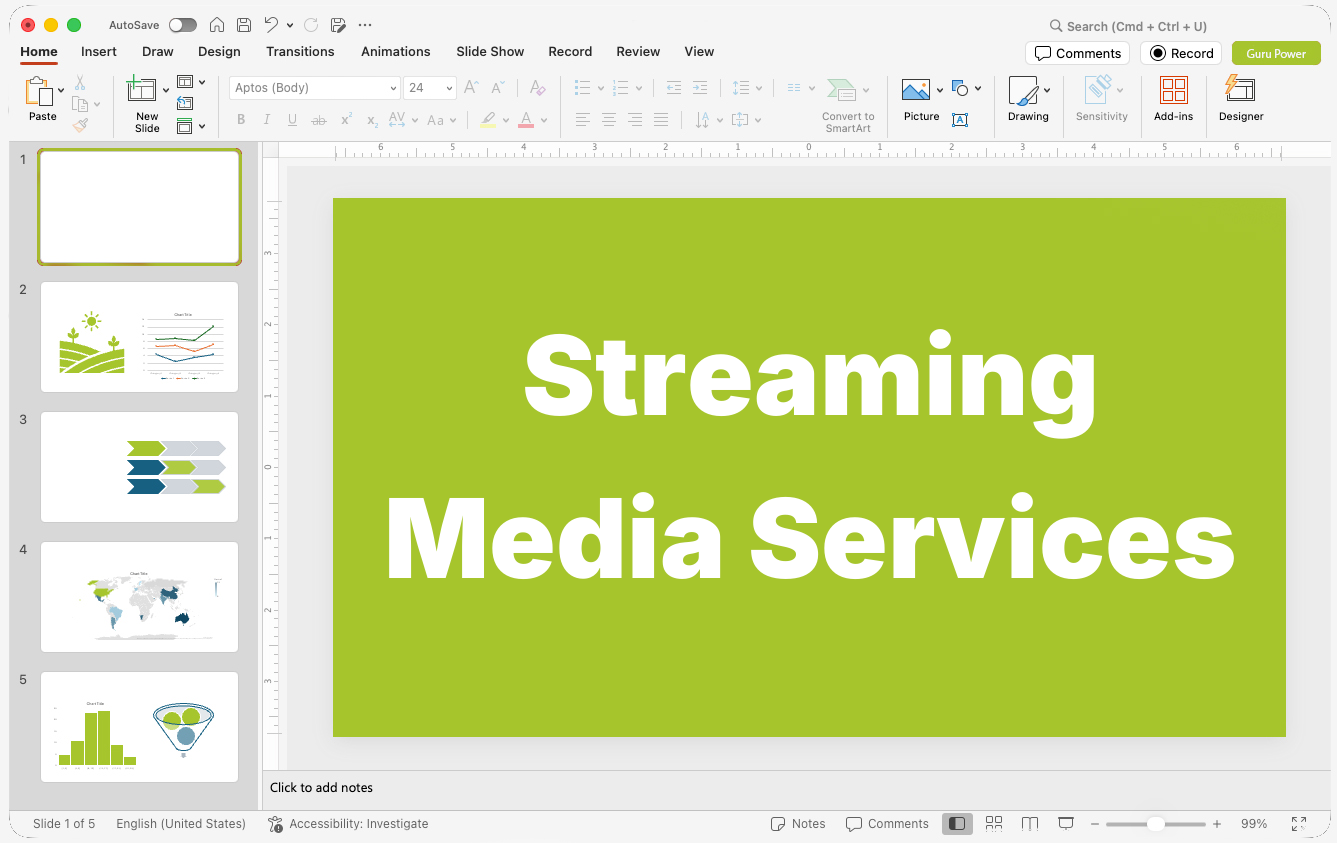Click the 99% zoom level
Viewport: 1337px width, 843px height.
click(1254, 824)
